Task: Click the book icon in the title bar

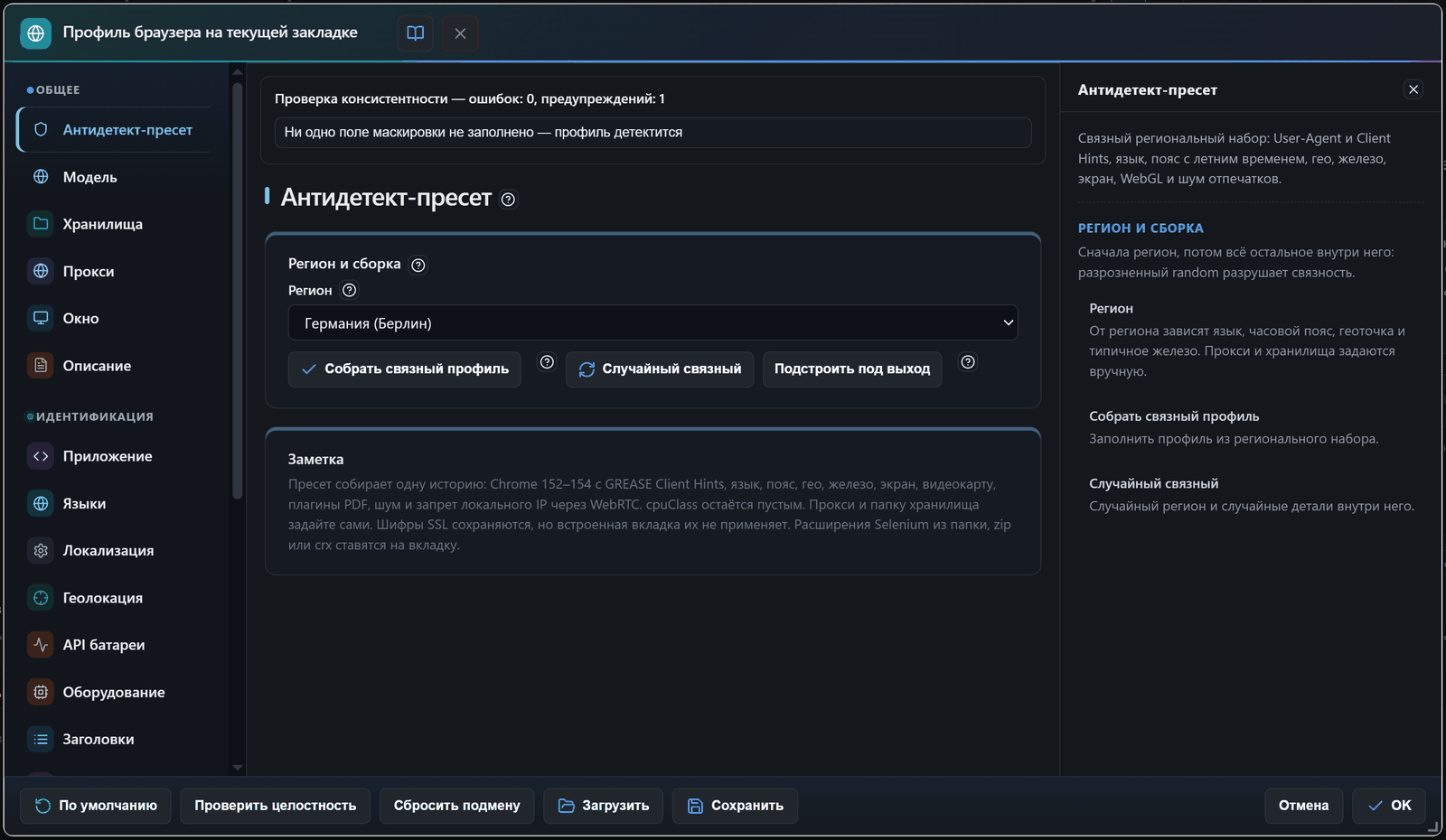Action: pyautogui.click(x=416, y=33)
